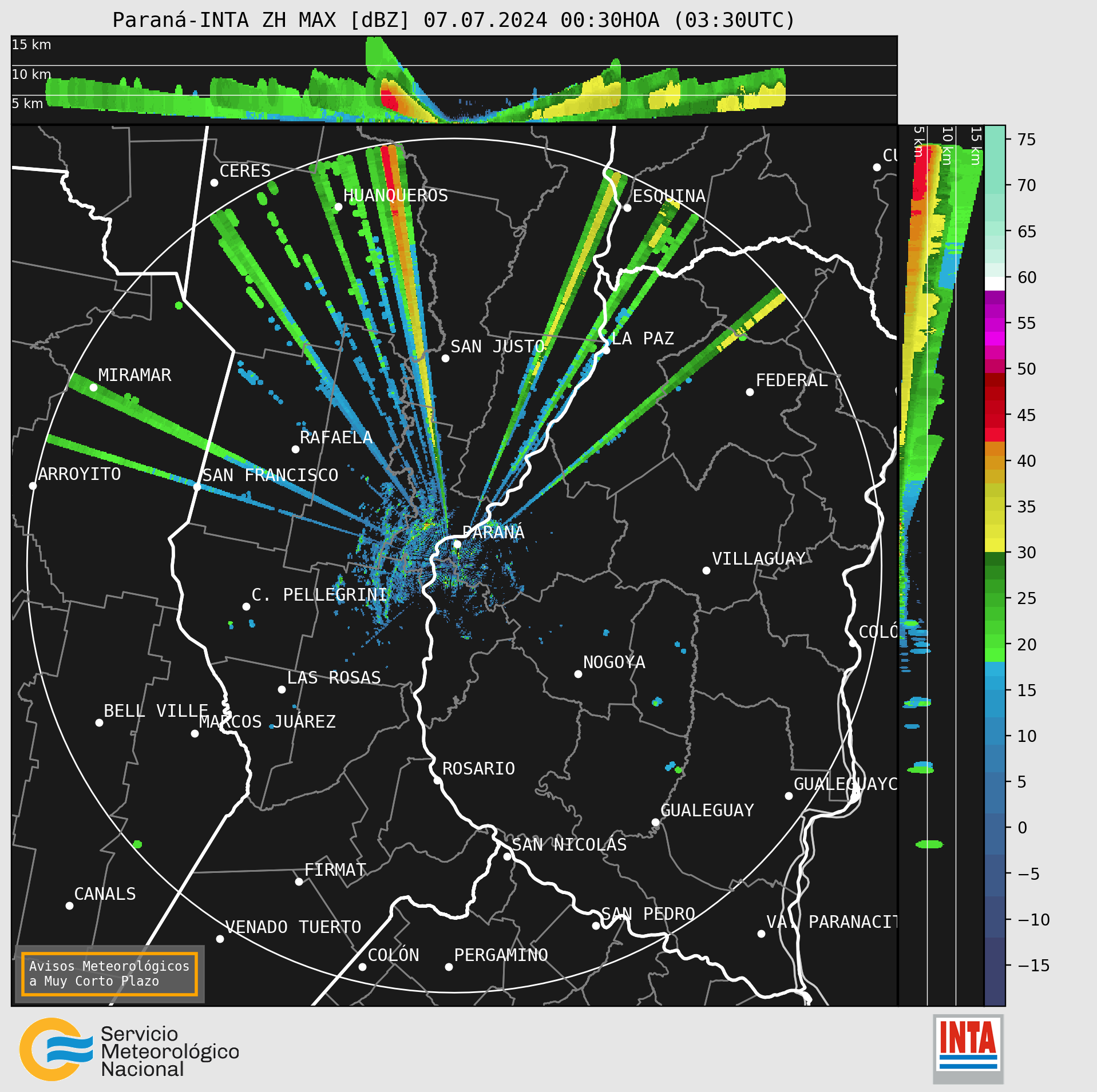Click the SAN NICOLAS label
Image resolution: width=1097 pixels, height=1092 pixels.
tap(569, 845)
